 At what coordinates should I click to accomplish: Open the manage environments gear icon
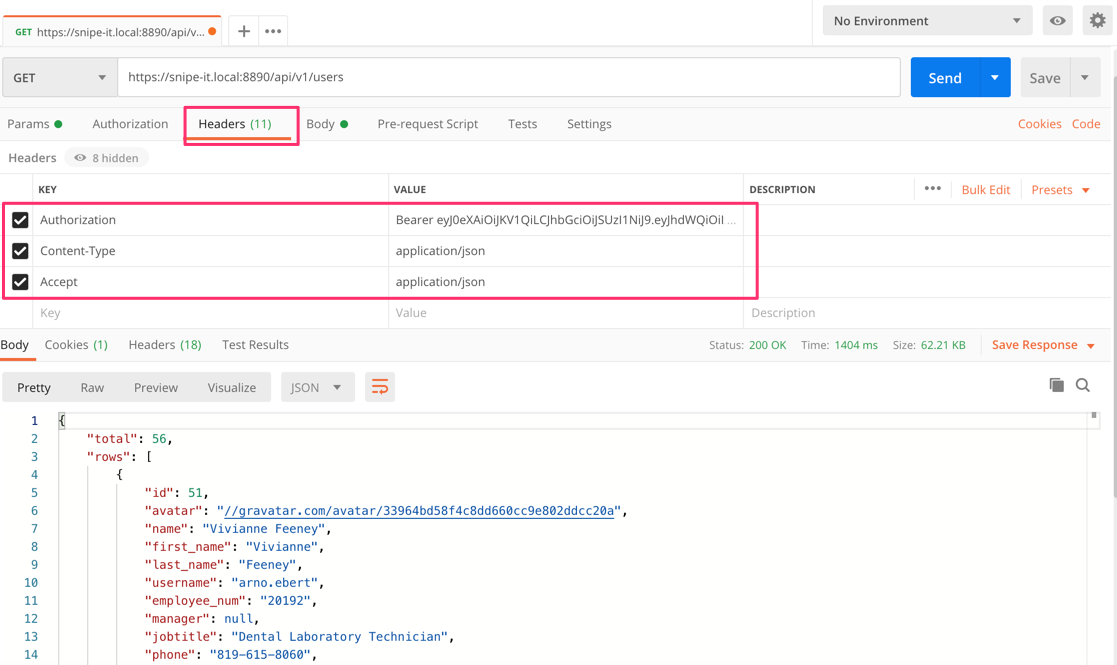pyautogui.click(x=1098, y=21)
